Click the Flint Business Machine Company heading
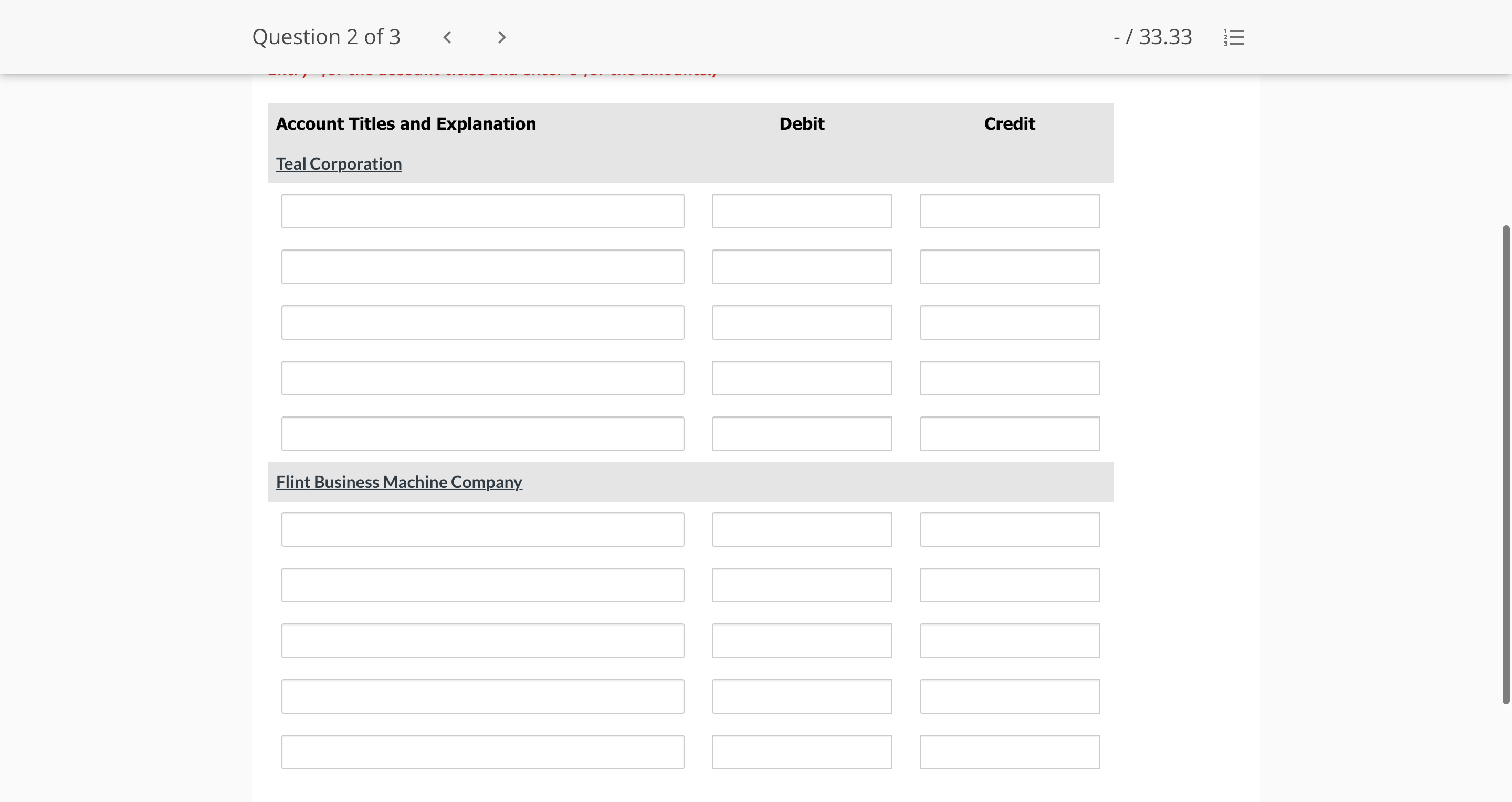Image resolution: width=1512 pixels, height=802 pixels. coord(398,482)
